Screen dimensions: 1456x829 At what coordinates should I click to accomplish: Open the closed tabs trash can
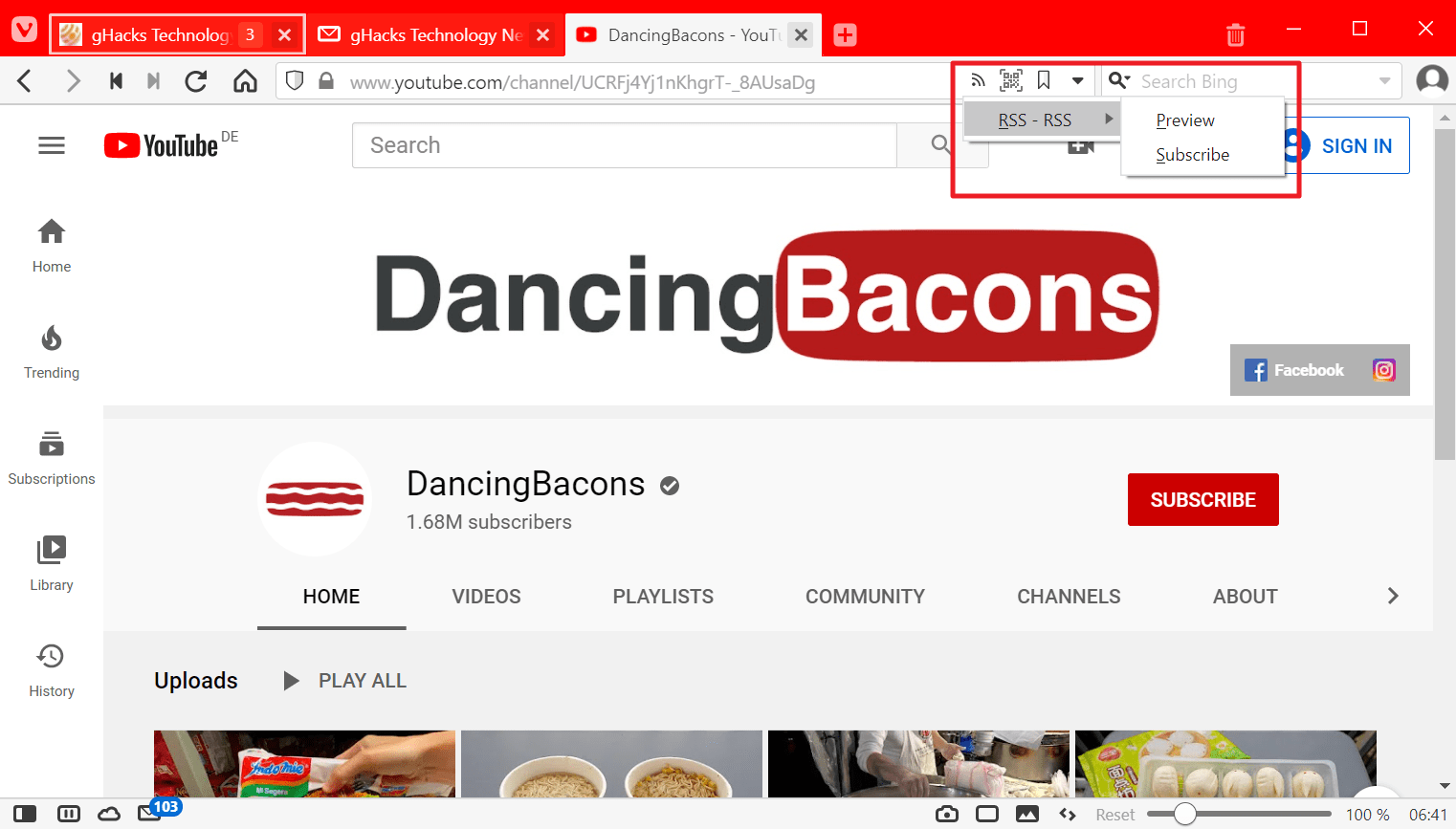1236,34
